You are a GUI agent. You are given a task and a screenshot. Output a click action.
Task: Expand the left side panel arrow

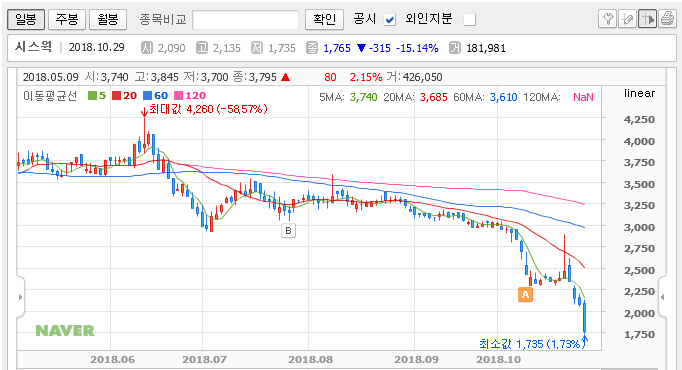20,297
